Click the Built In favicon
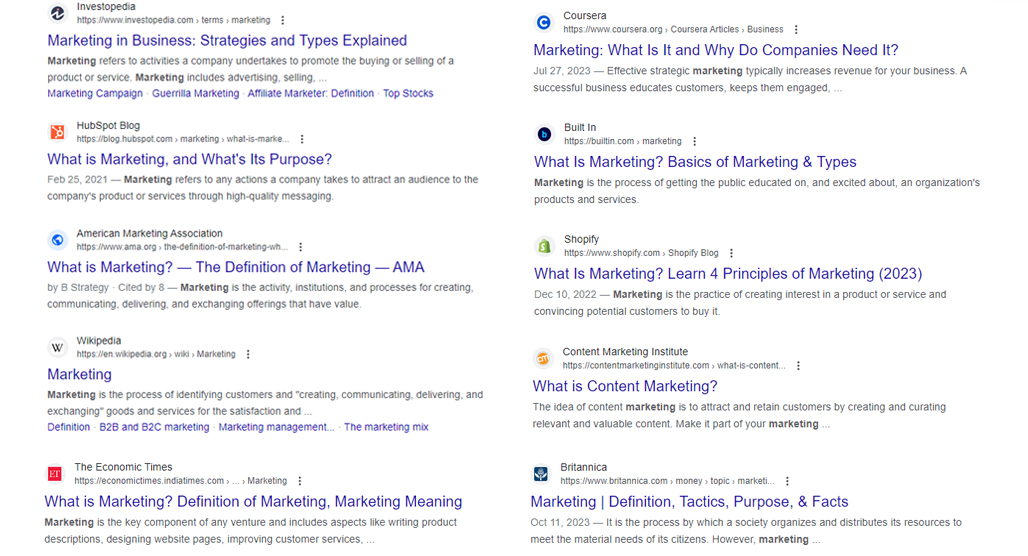 tap(544, 134)
